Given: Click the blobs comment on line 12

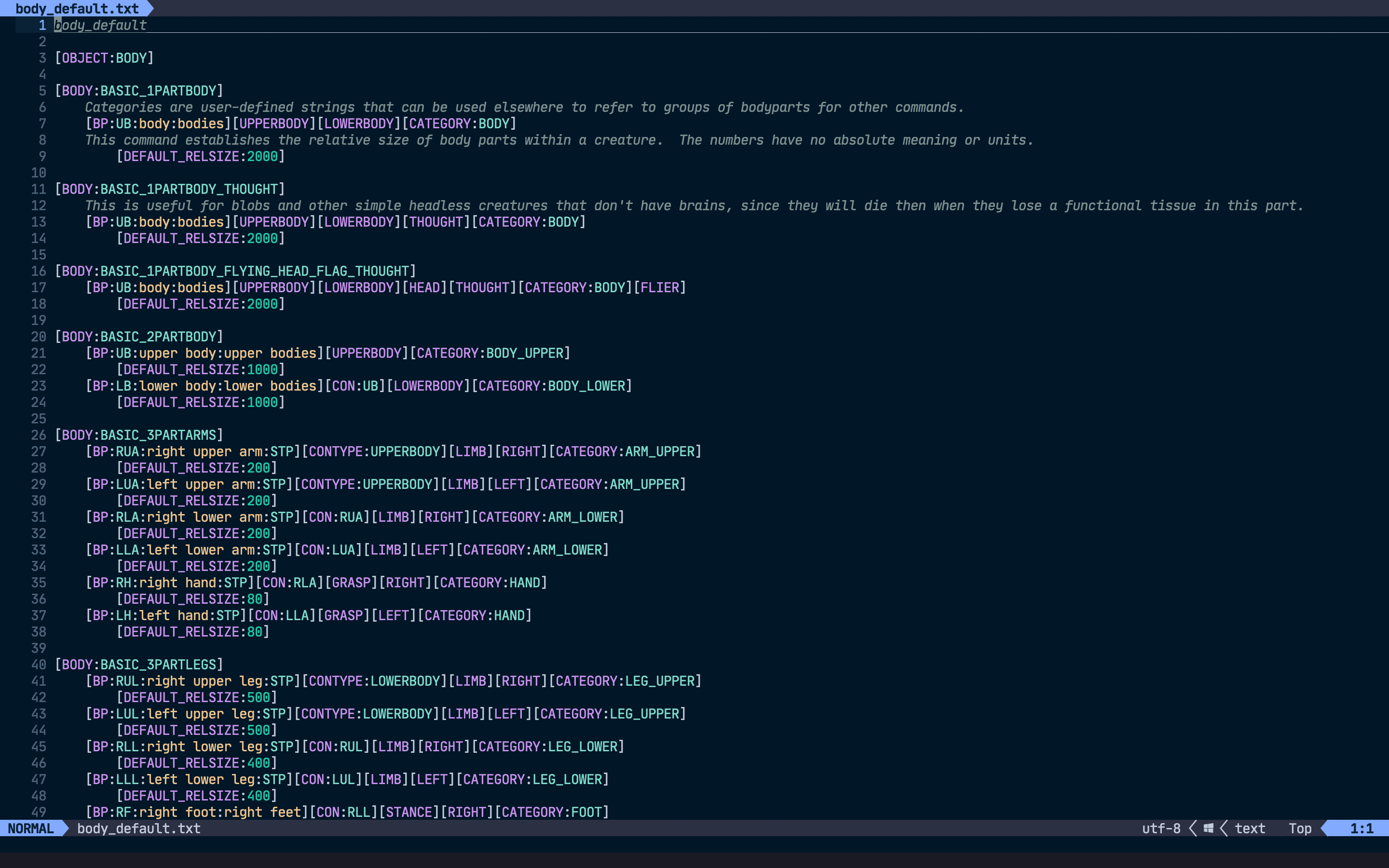Looking at the screenshot, I should [x=694, y=205].
